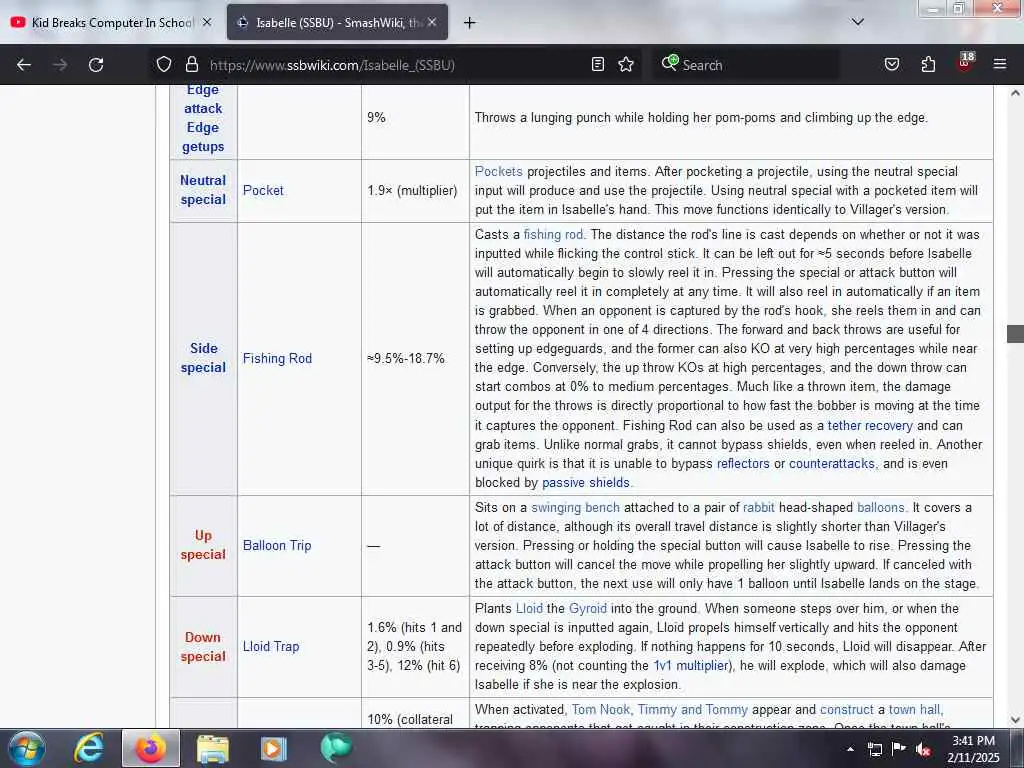Open the muted volume tray icon
Viewport: 1024px width, 768px height.
coord(923,749)
